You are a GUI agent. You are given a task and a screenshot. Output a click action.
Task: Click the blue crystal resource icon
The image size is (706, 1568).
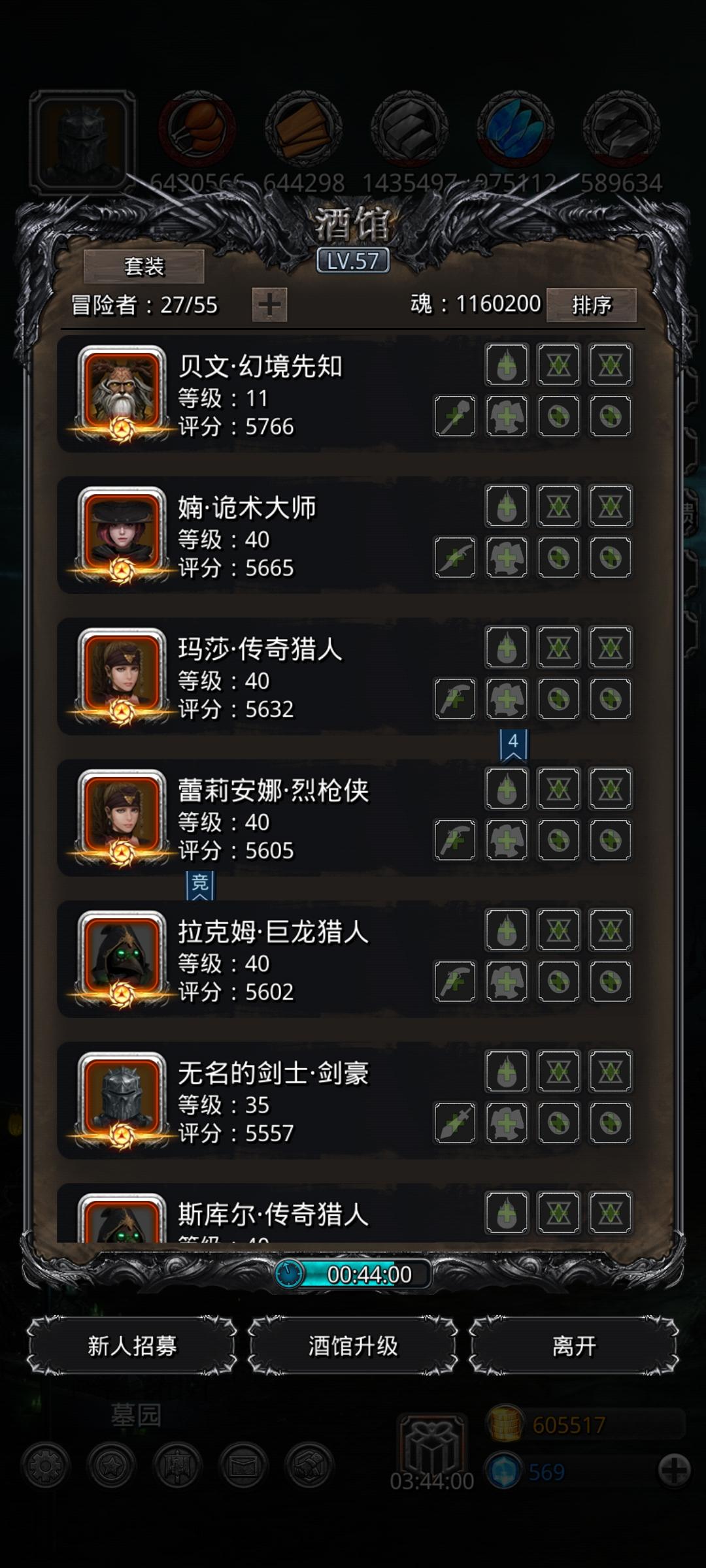click(516, 128)
